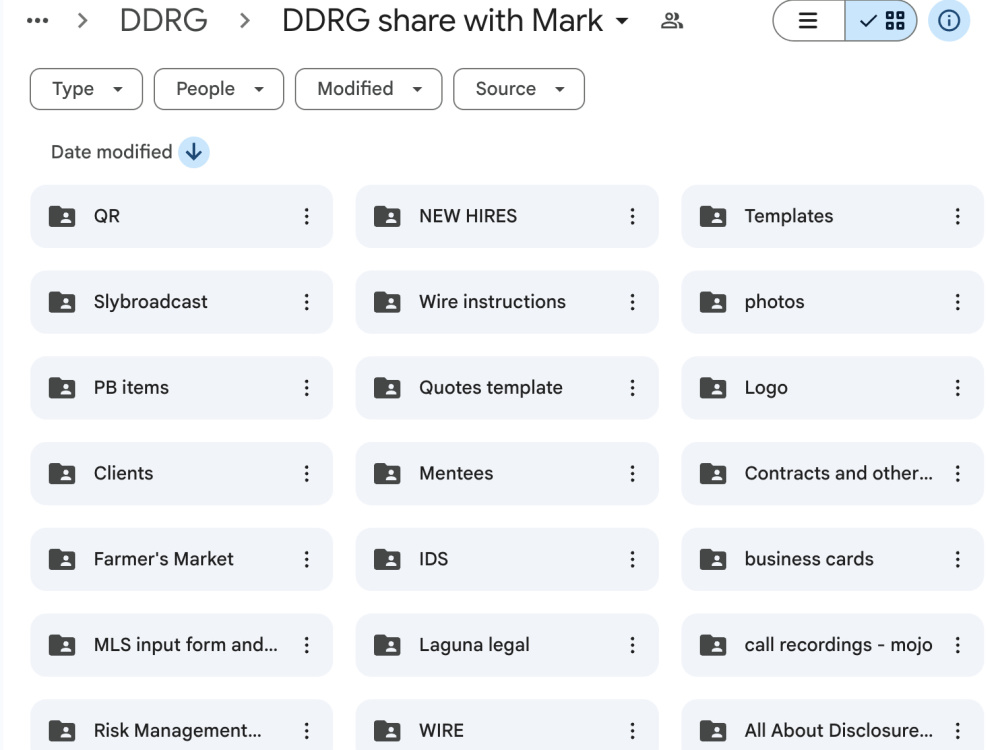Select the call recordings - mojo folder

tap(832, 645)
